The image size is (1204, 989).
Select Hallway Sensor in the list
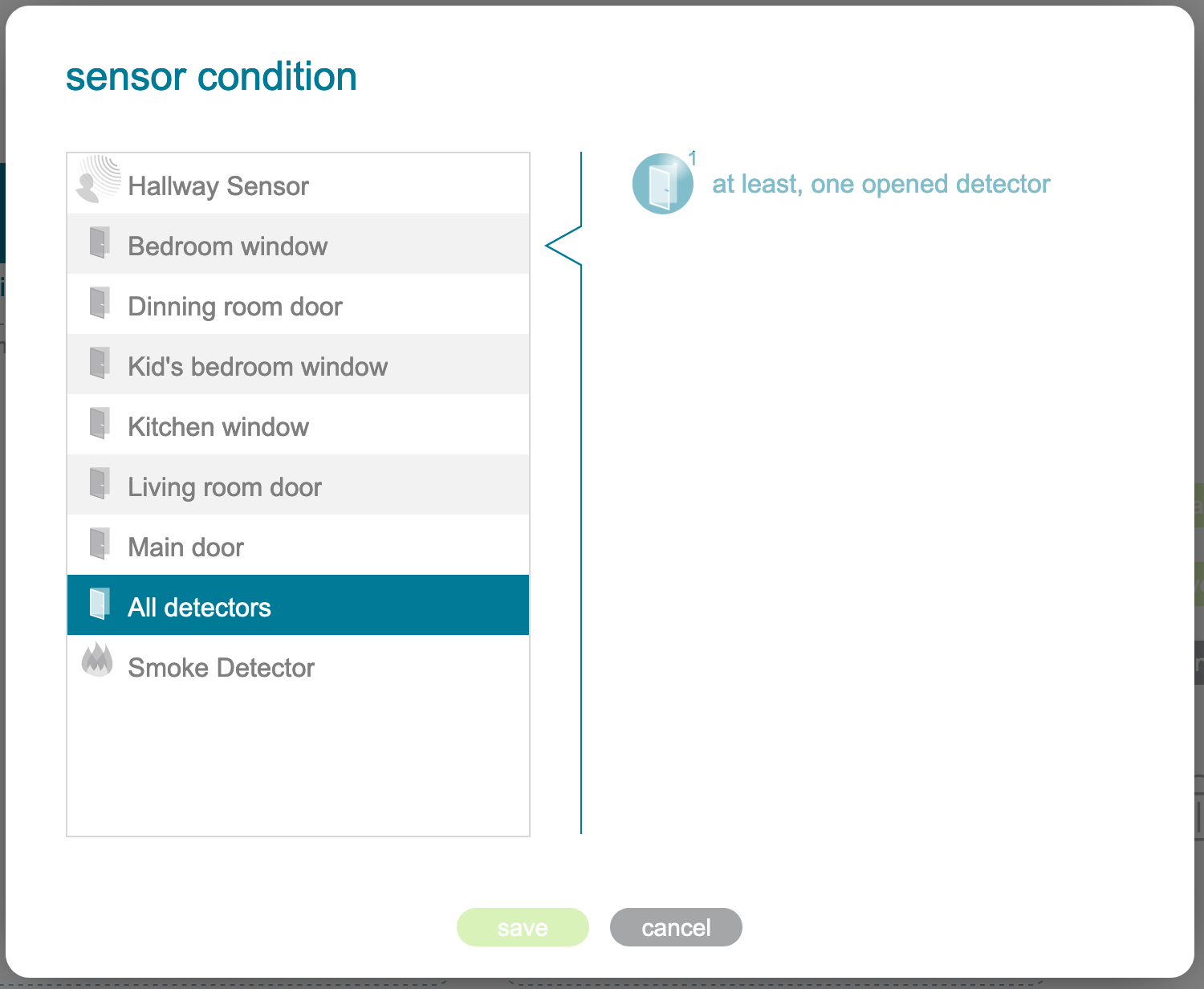click(x=218, y=186)
